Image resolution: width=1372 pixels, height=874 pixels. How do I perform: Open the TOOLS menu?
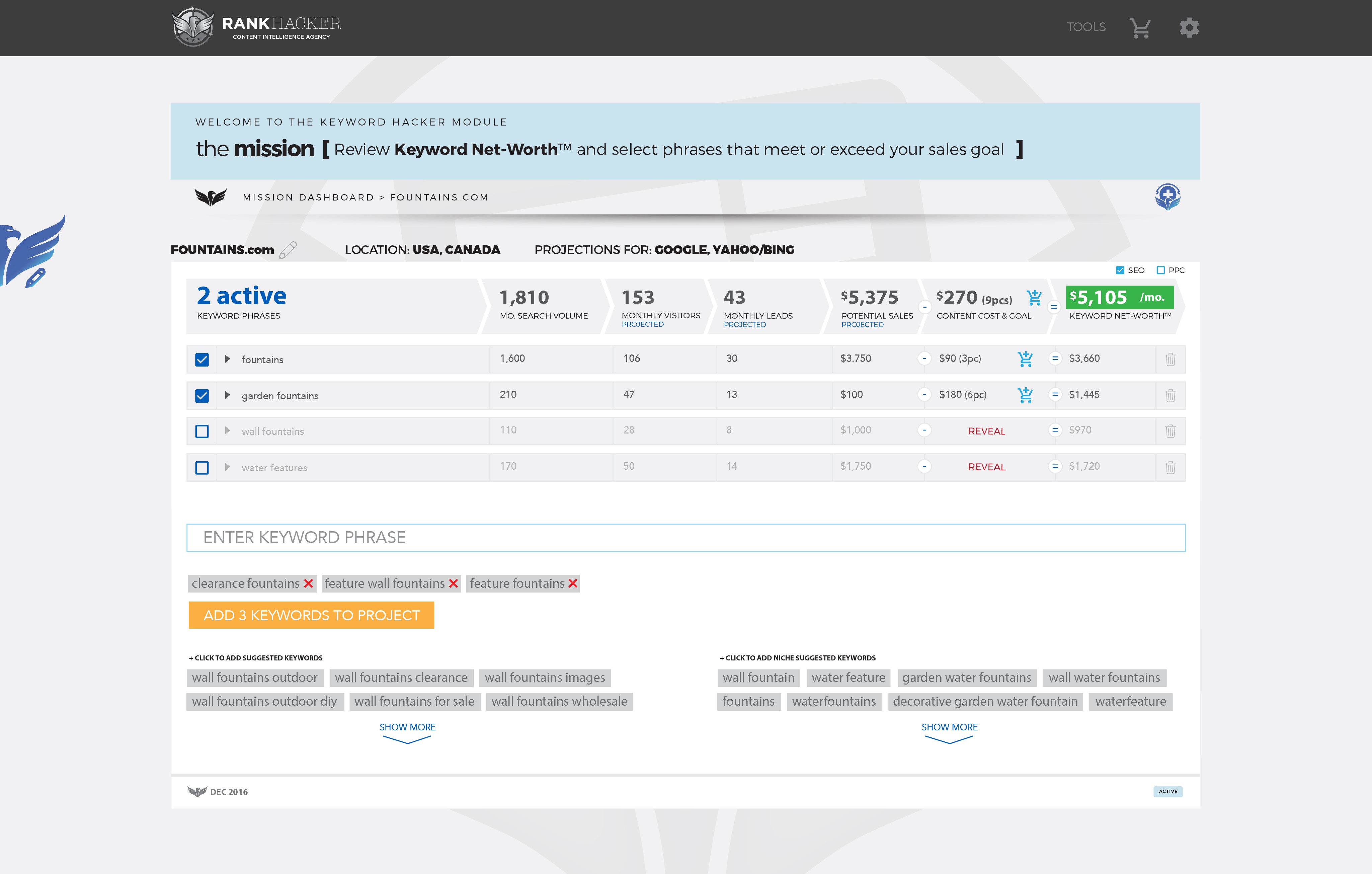[x=1086, y=27]
